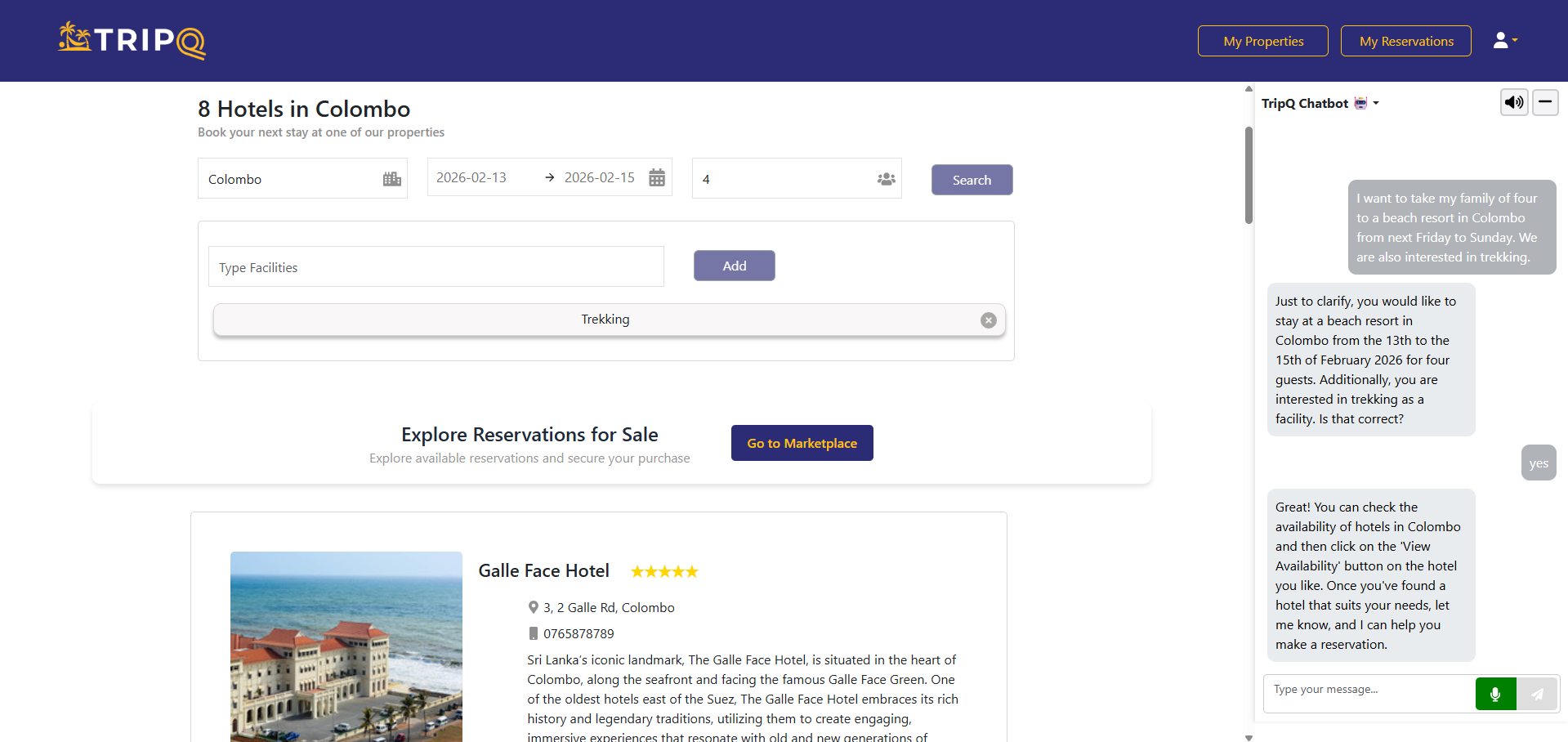Click the five-star rating of Galle Face Hotel

coord(663,571)
